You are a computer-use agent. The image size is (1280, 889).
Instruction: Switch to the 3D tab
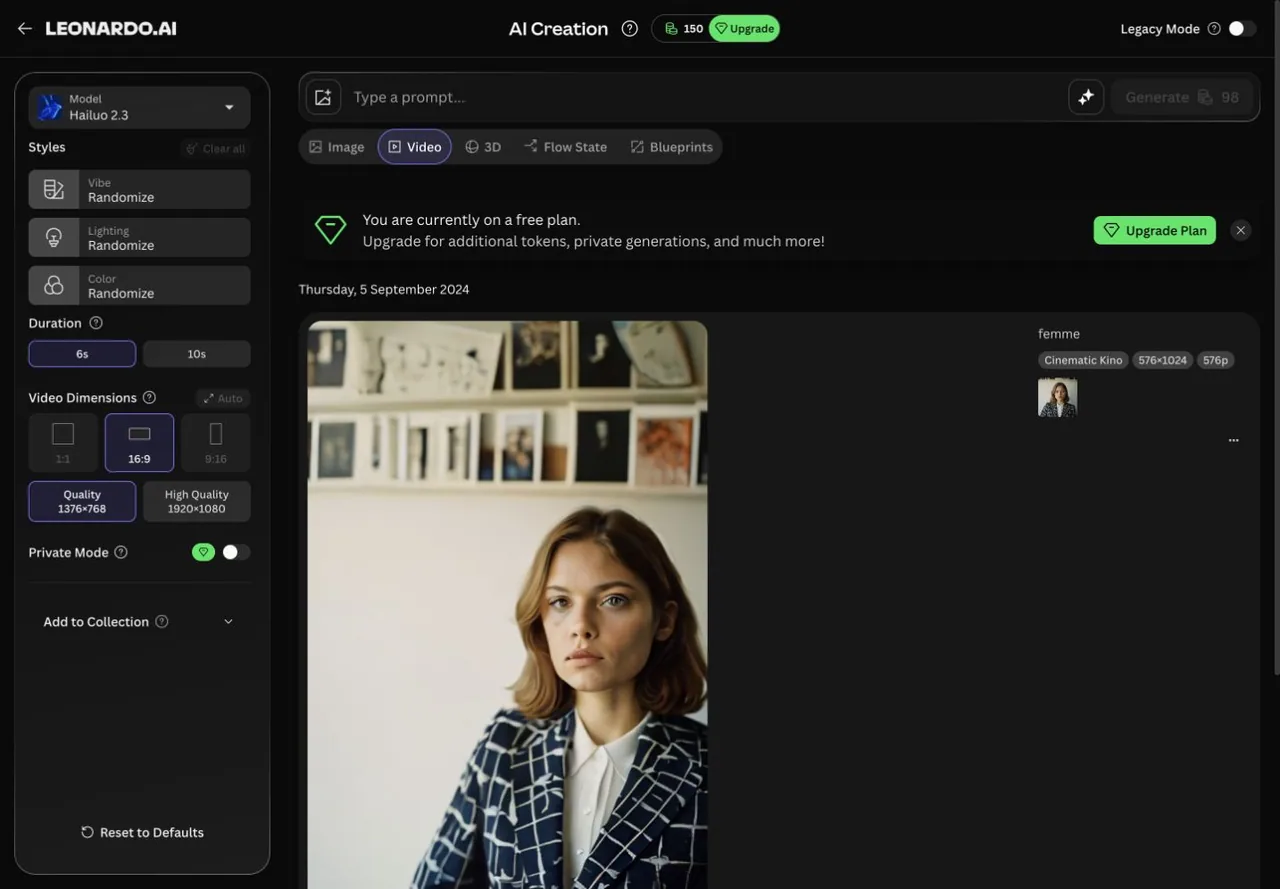(x=483, y=147)
